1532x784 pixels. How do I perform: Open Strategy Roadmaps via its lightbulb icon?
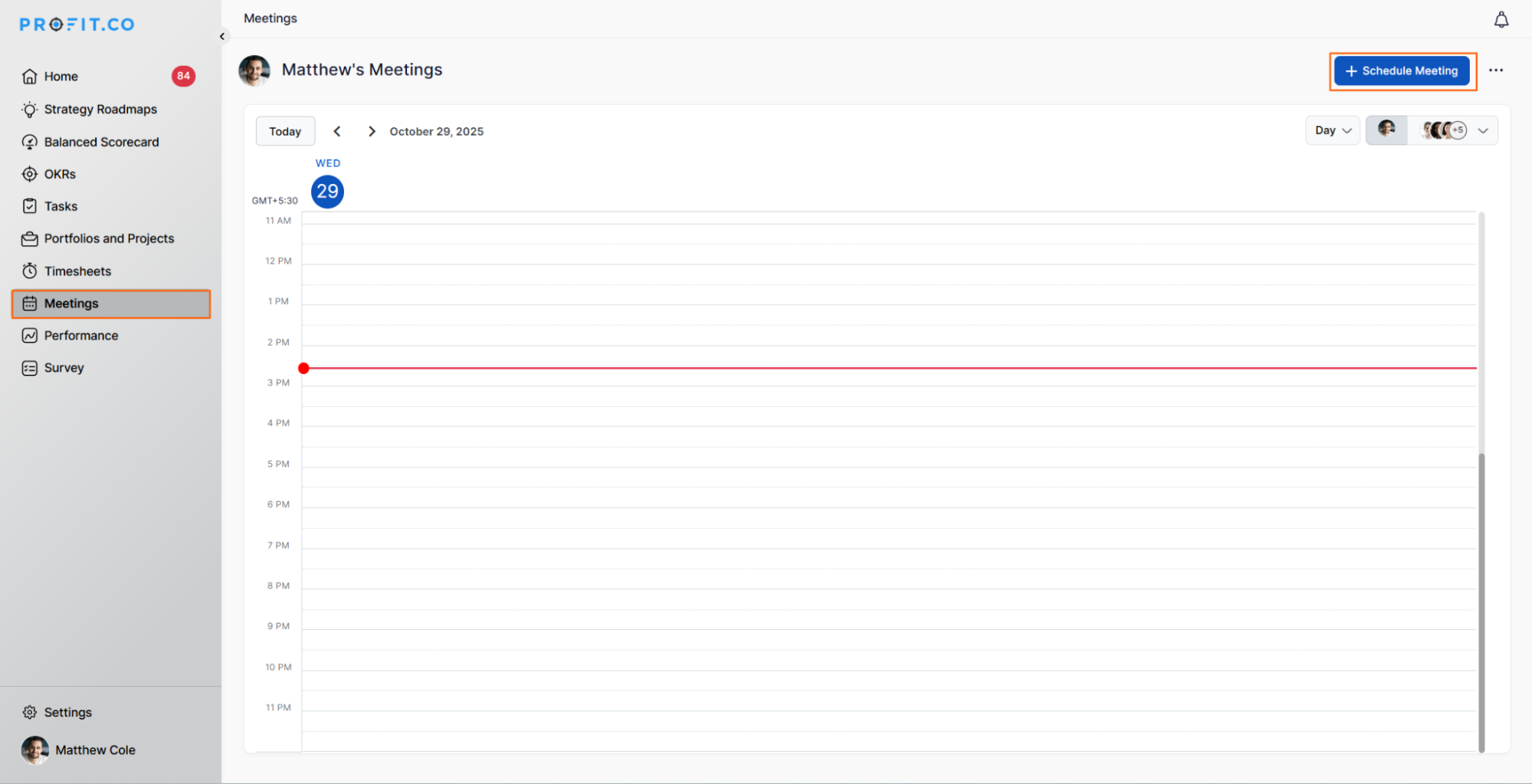point(30,110)
